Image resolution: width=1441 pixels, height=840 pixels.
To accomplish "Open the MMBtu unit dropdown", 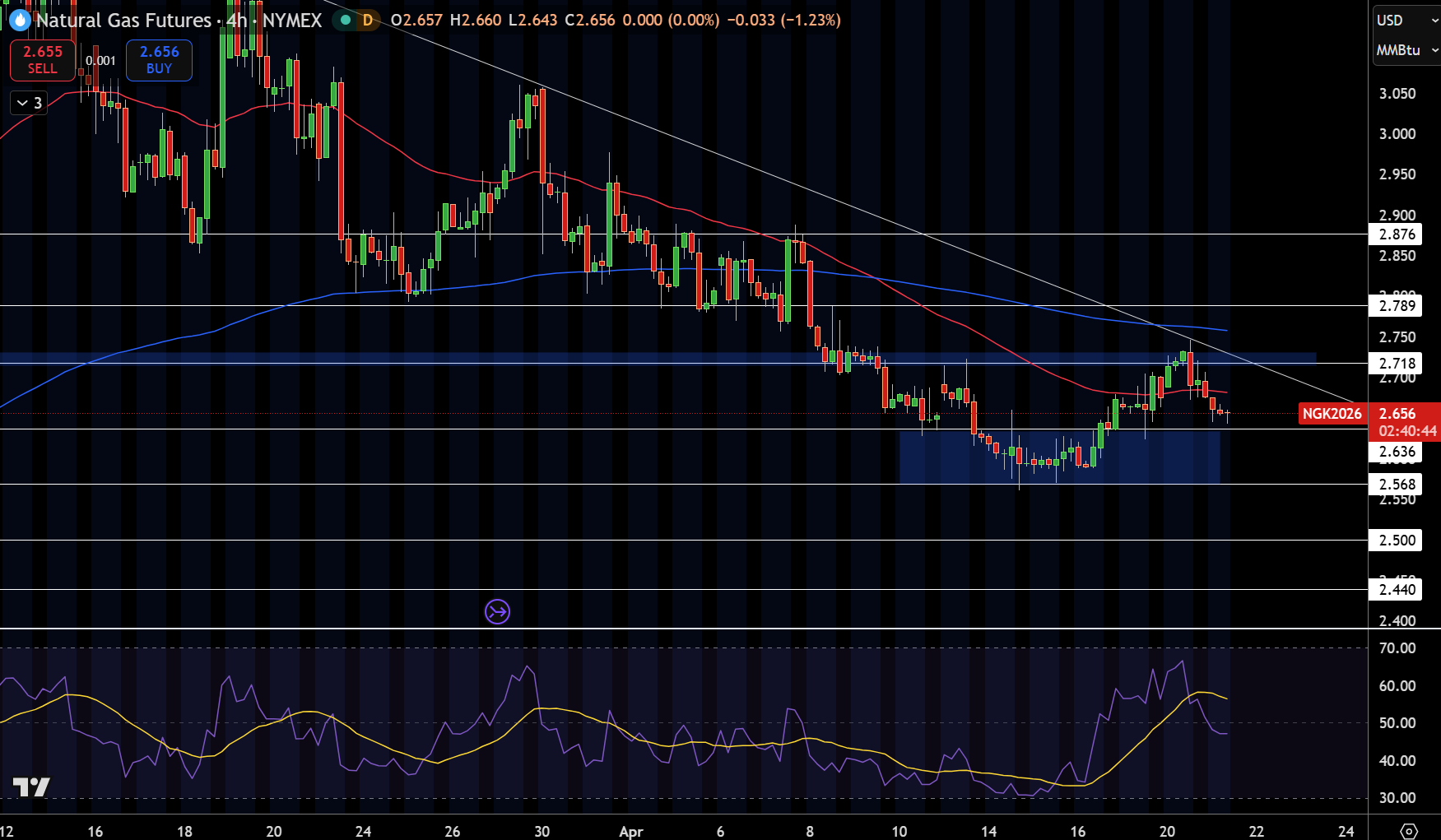I will coord(1406,50).
